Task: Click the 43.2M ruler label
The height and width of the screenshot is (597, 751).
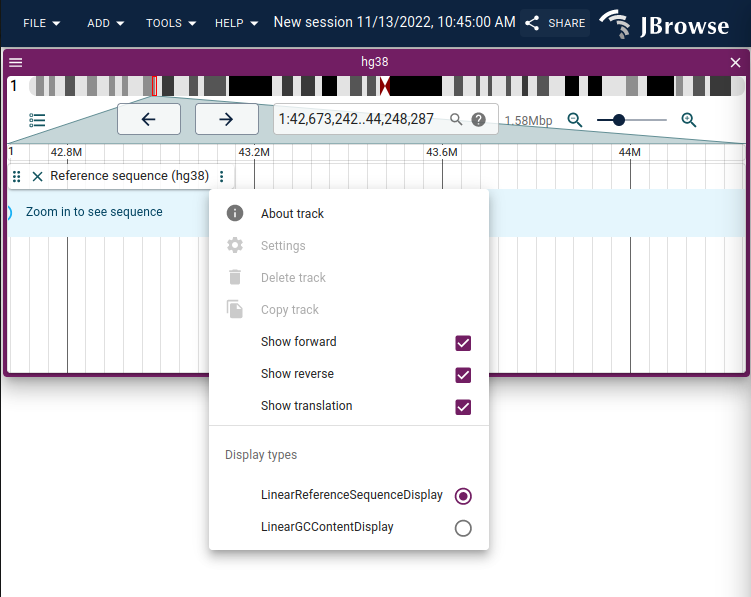Action: [x=254, y=152]
